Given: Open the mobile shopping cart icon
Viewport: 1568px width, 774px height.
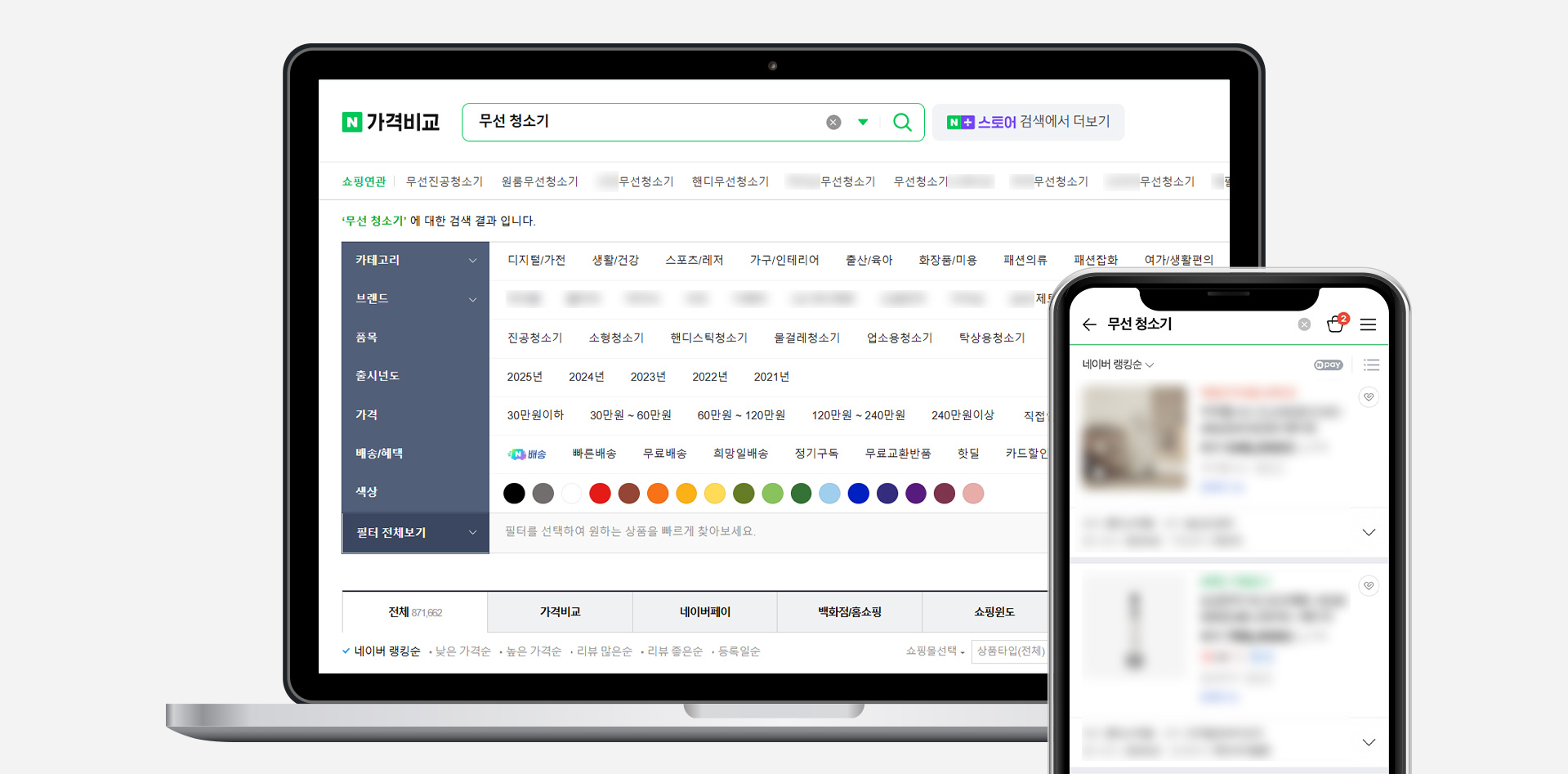Looking at the screenshot, I should tap(1335, 324).
